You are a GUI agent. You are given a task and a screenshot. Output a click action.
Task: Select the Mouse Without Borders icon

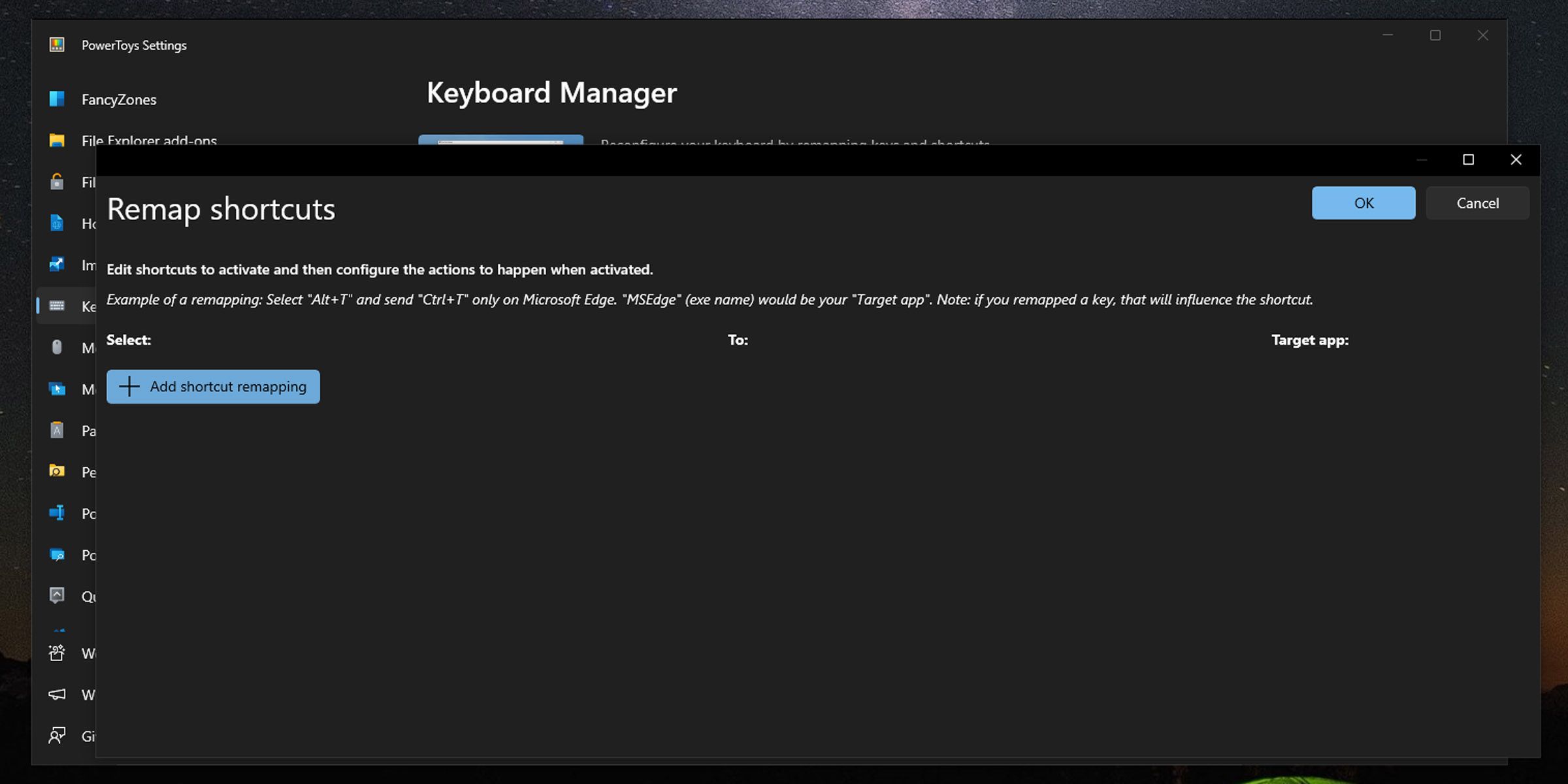click(57, 389)
